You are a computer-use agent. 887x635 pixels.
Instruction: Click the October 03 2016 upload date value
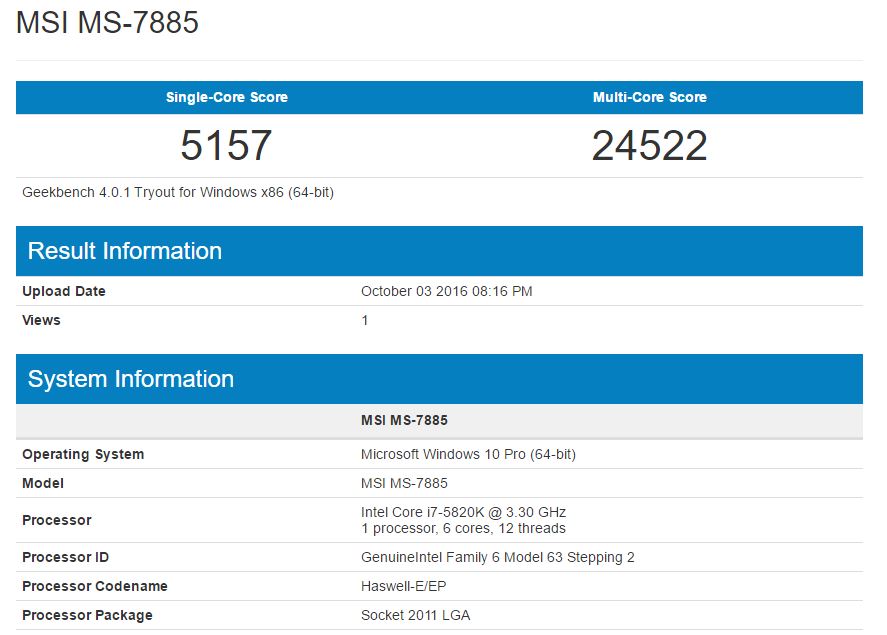point(446,291)
